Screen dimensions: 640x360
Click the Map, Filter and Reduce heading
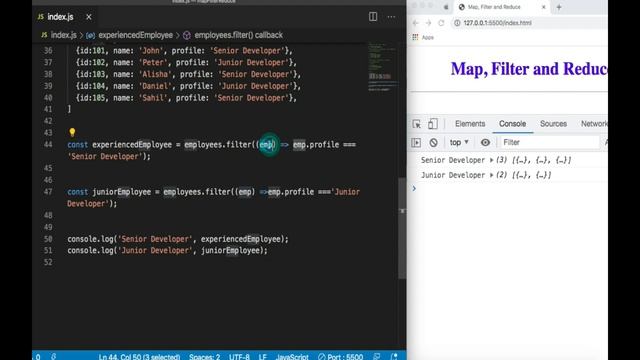pos(529,69)
